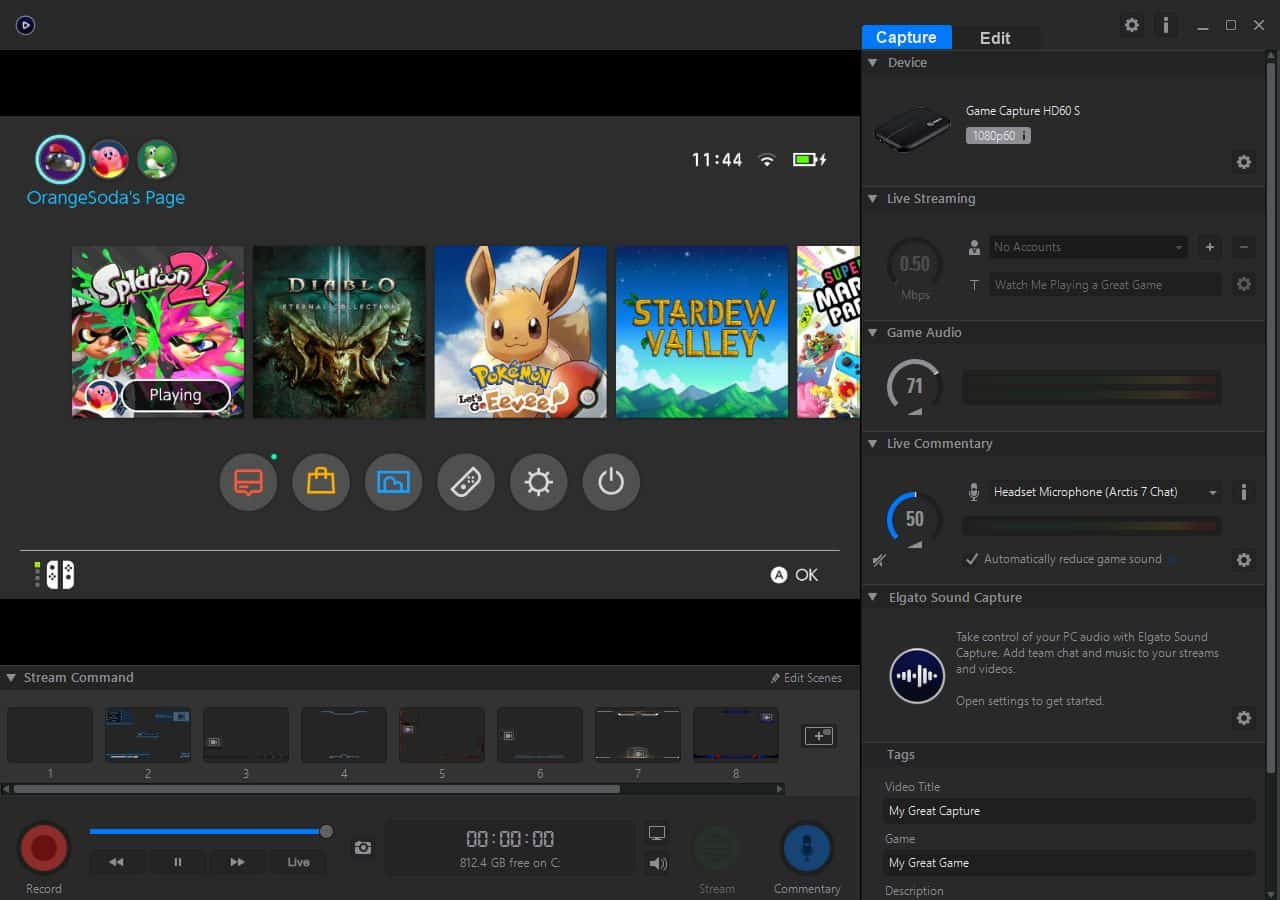Remove streaming account with the minus button
Image resolution: width=1280 pixels, height=900 pixels.
click(1244, 247)
